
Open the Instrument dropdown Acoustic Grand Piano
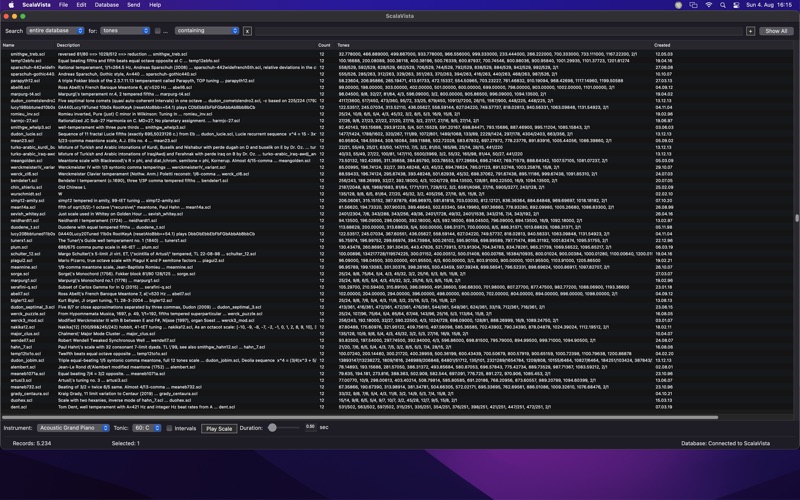[73, 428]
